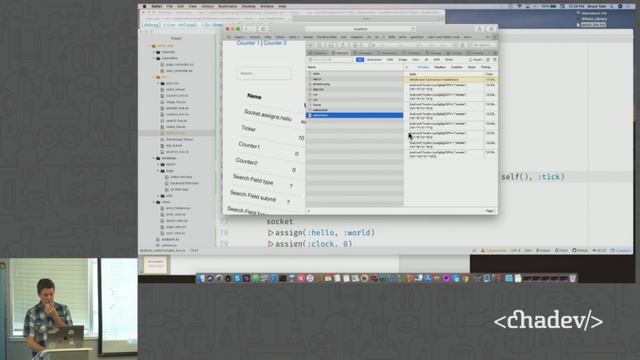Click the Search Field submit row
Screen dimensions: 640x360
253,196
